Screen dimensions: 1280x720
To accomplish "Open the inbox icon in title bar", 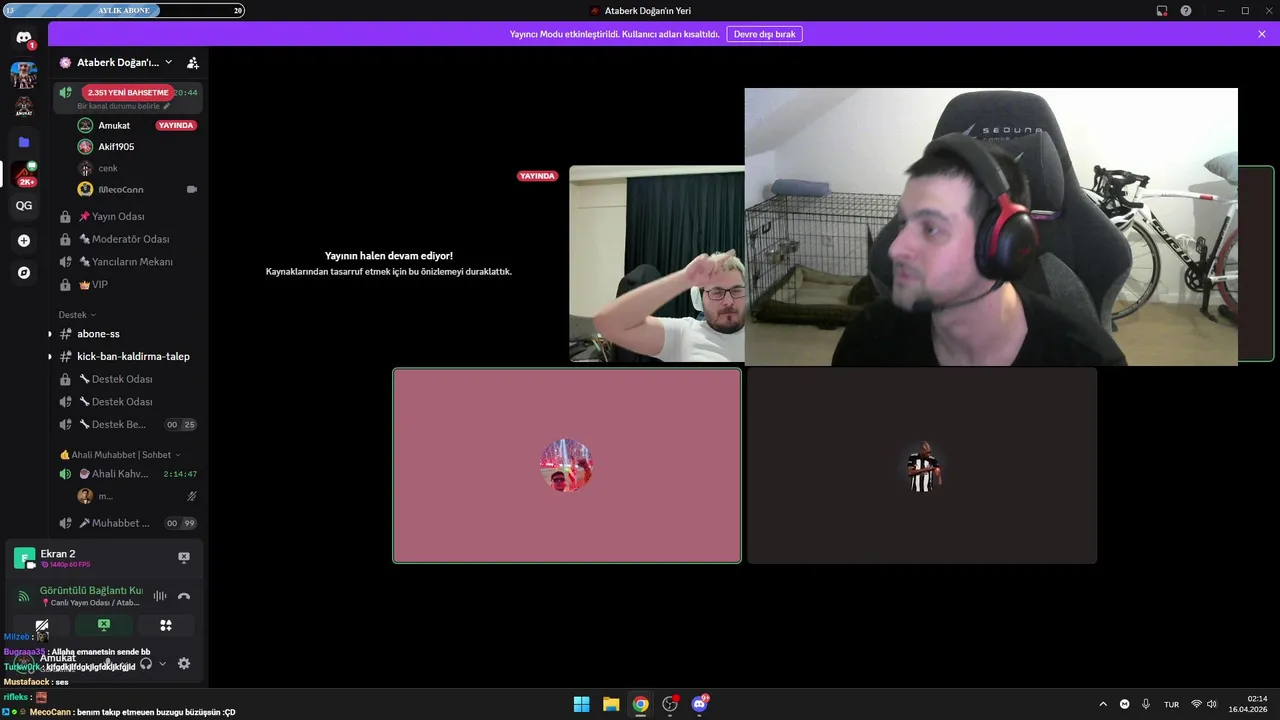I will point(1162,11).
